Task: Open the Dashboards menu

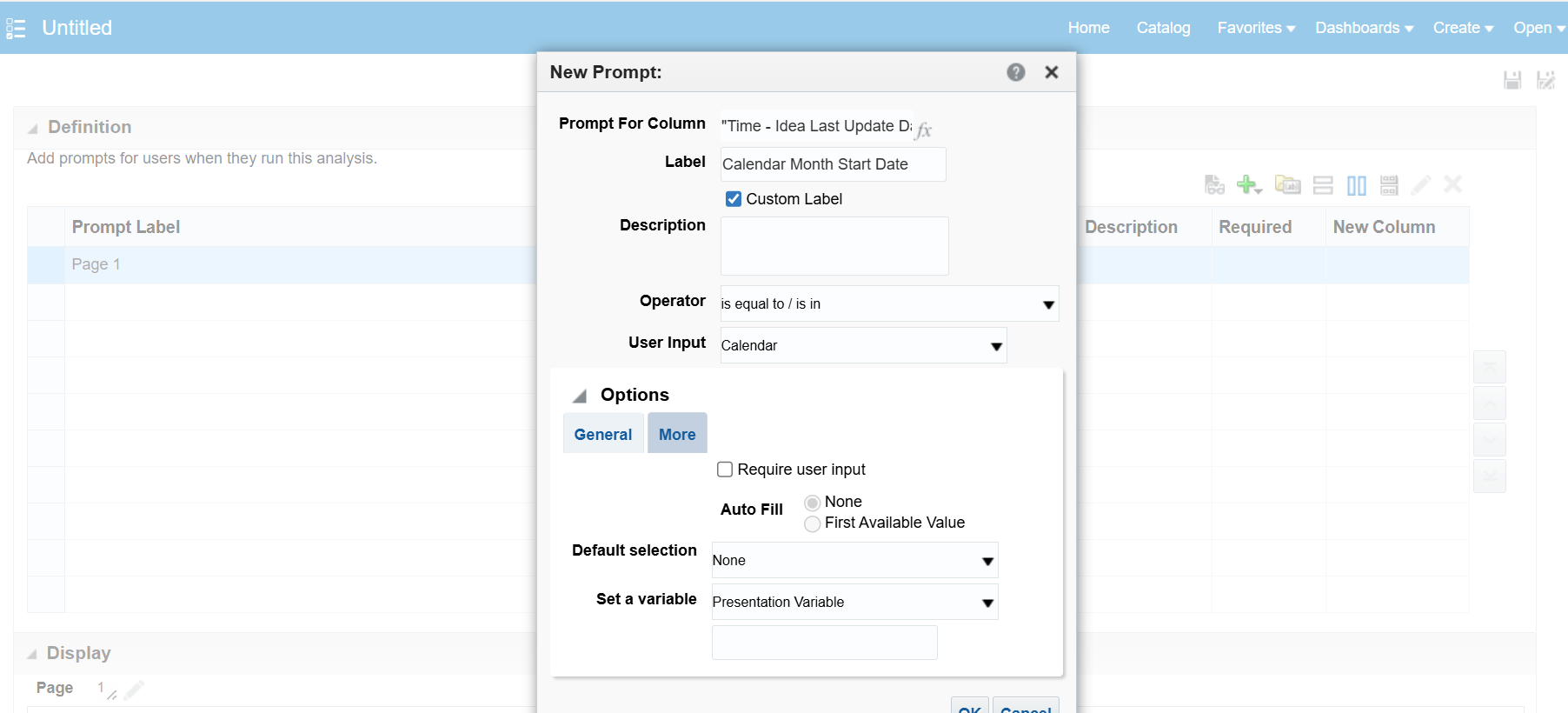Action: point(1363,28)
